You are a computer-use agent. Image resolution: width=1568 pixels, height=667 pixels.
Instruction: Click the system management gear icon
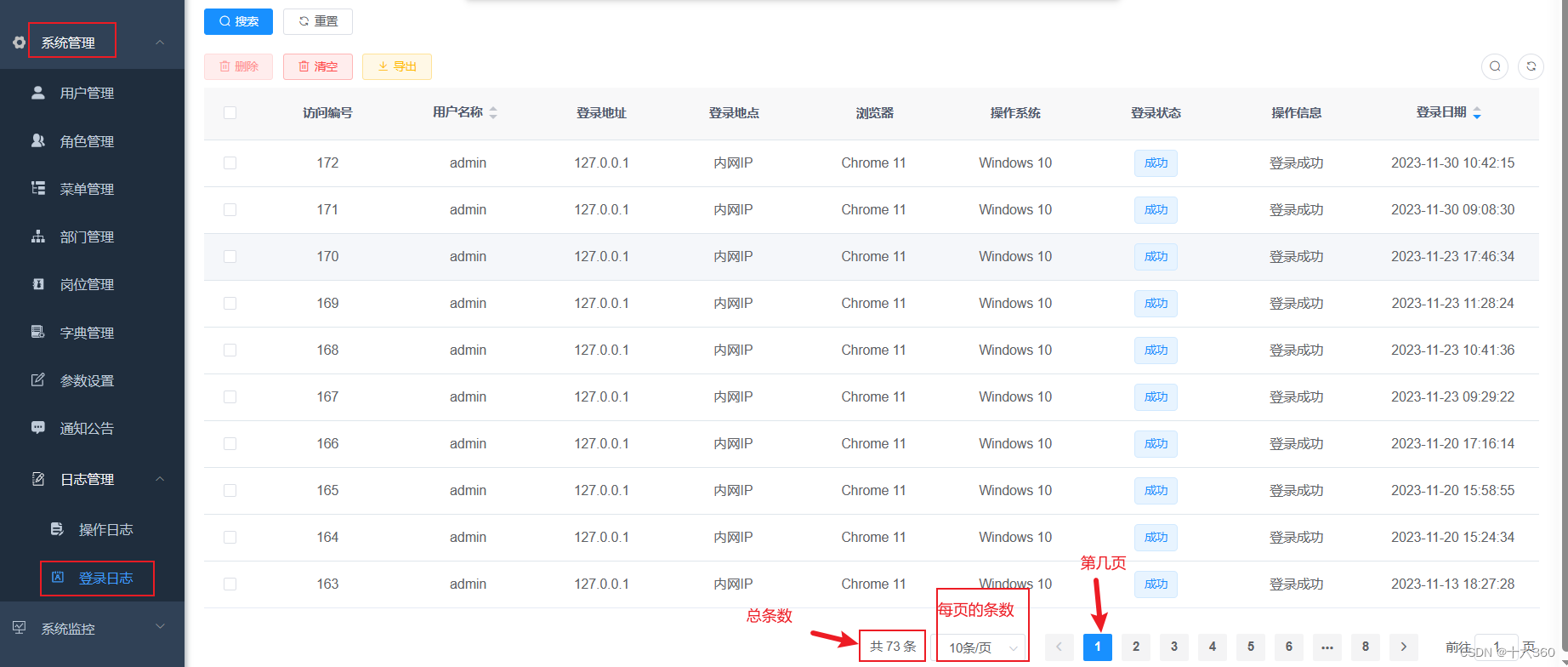pyautogui.click(x=19, y=43)
